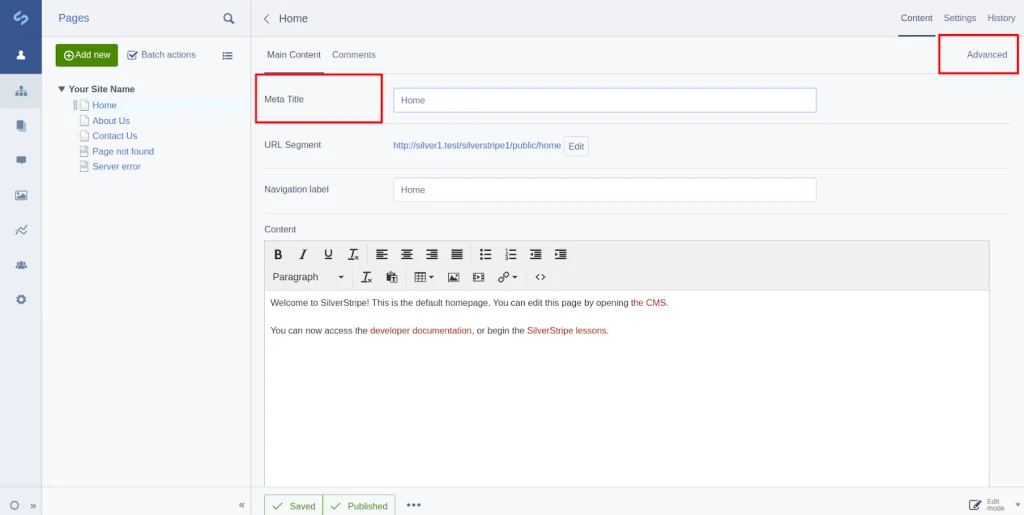1024x515 pixels.
Task: Toggle Batch actions checkbox
Action: 132,55
